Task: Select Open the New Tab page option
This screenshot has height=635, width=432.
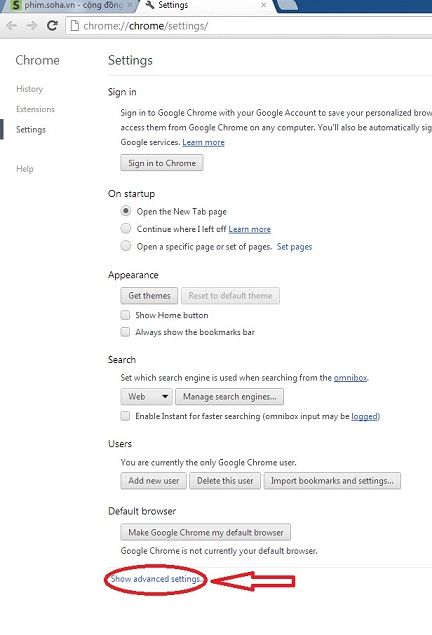Action: [x=126, y=211]
